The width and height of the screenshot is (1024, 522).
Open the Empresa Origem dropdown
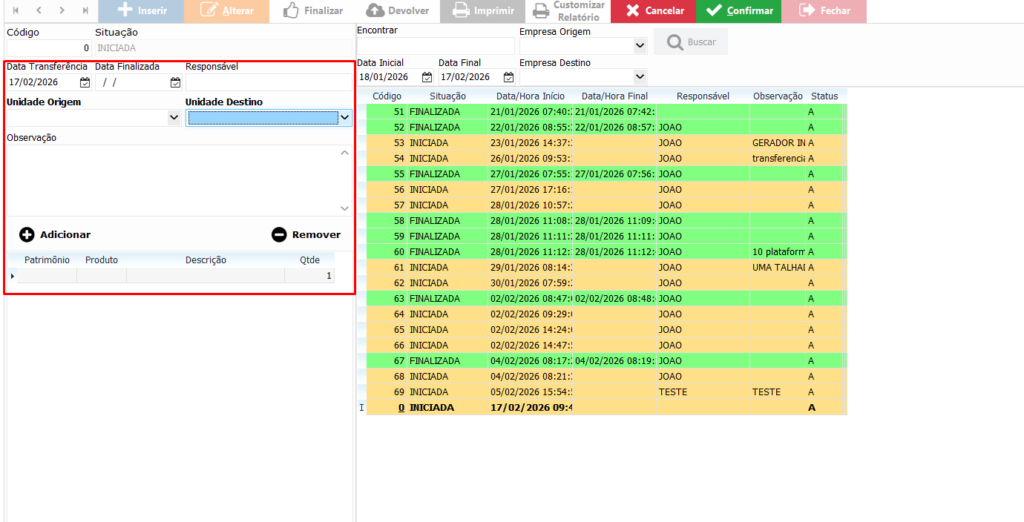[x=640, y=46]
